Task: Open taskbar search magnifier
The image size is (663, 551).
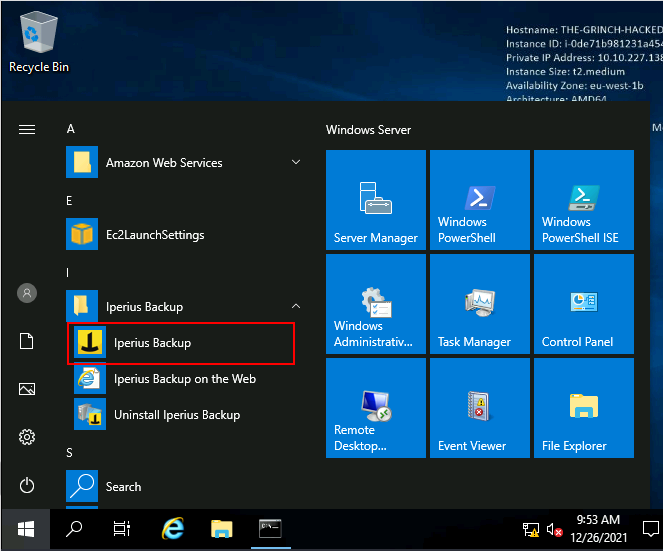Action: click(74, 529)
